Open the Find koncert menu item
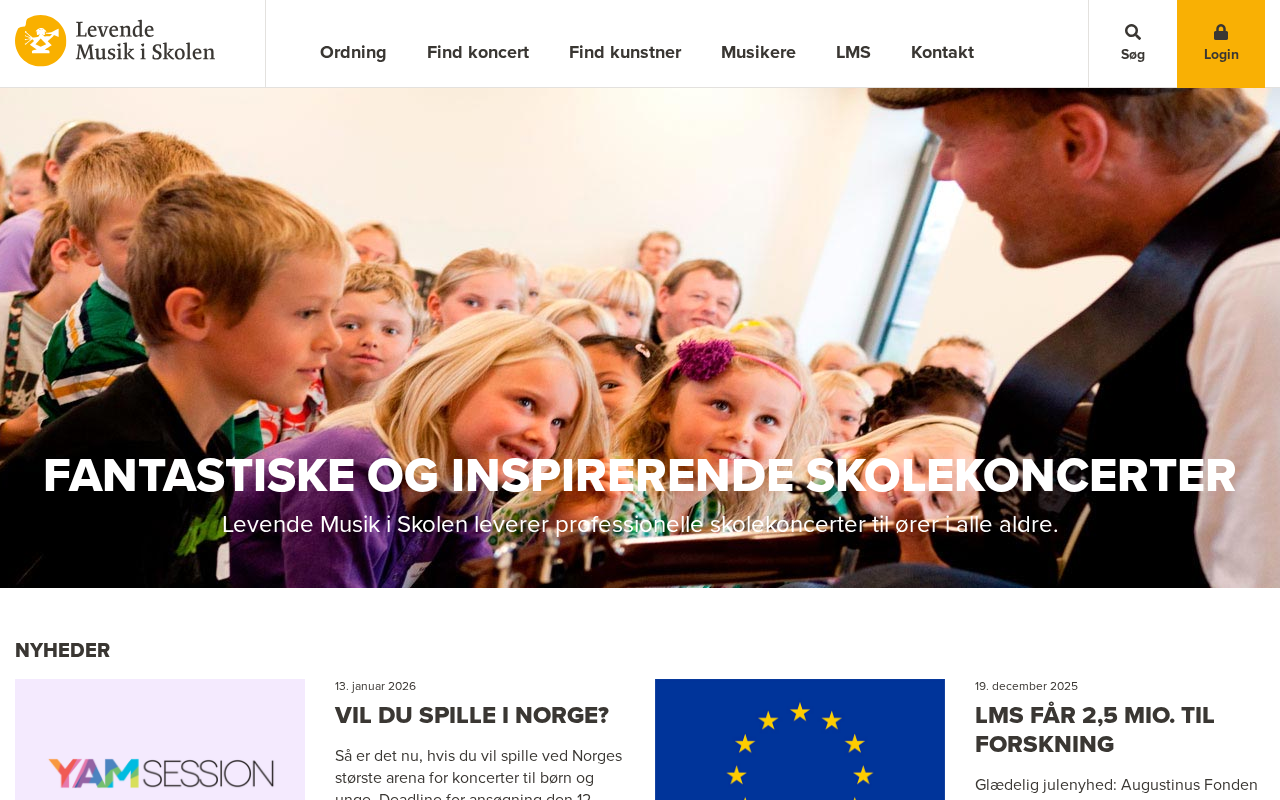Viewport: 1280px width, 800px height. (x=478, y=52)
